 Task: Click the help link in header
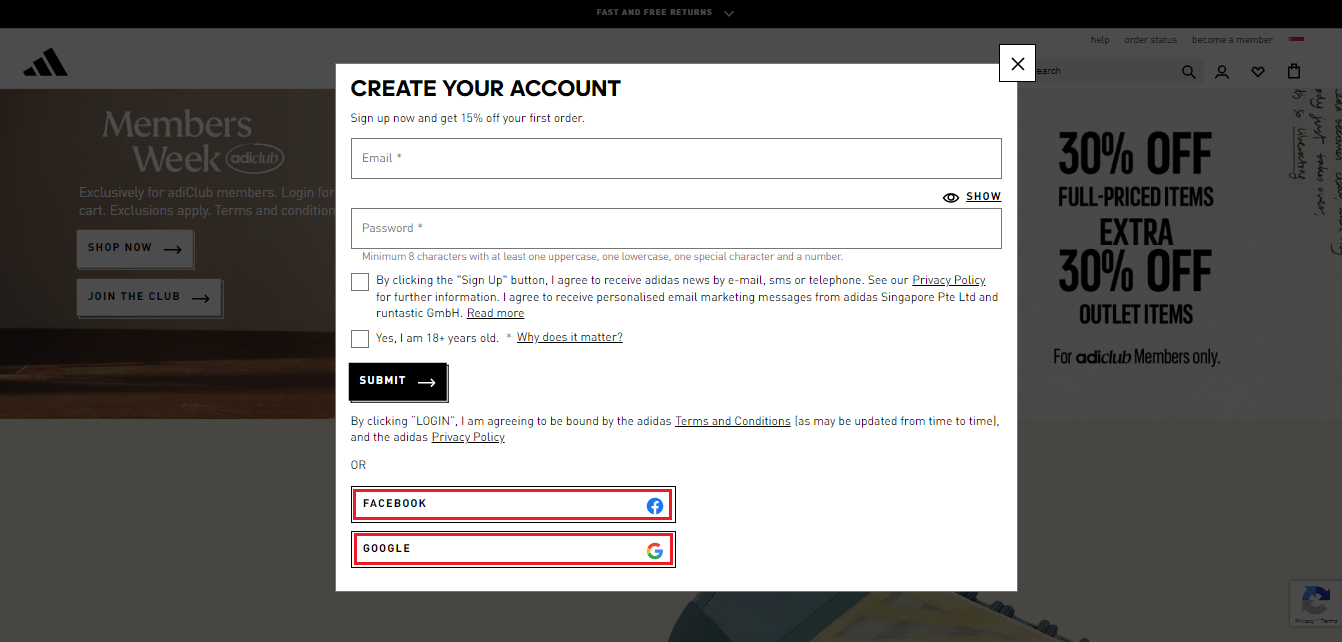click(x=1100, y=40)
